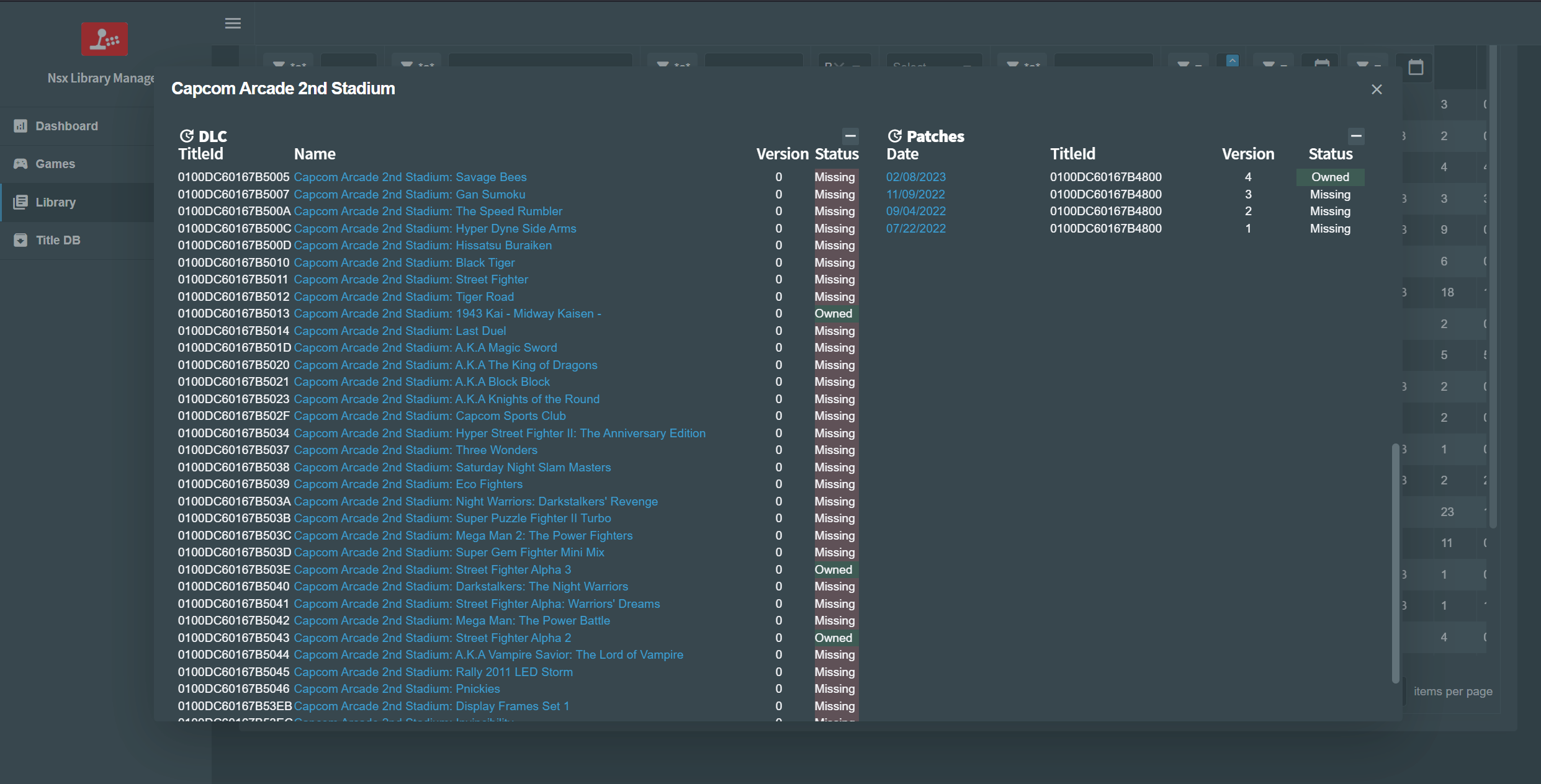Open the 09/04/2022 patch date link

click(x=916, y=211)
